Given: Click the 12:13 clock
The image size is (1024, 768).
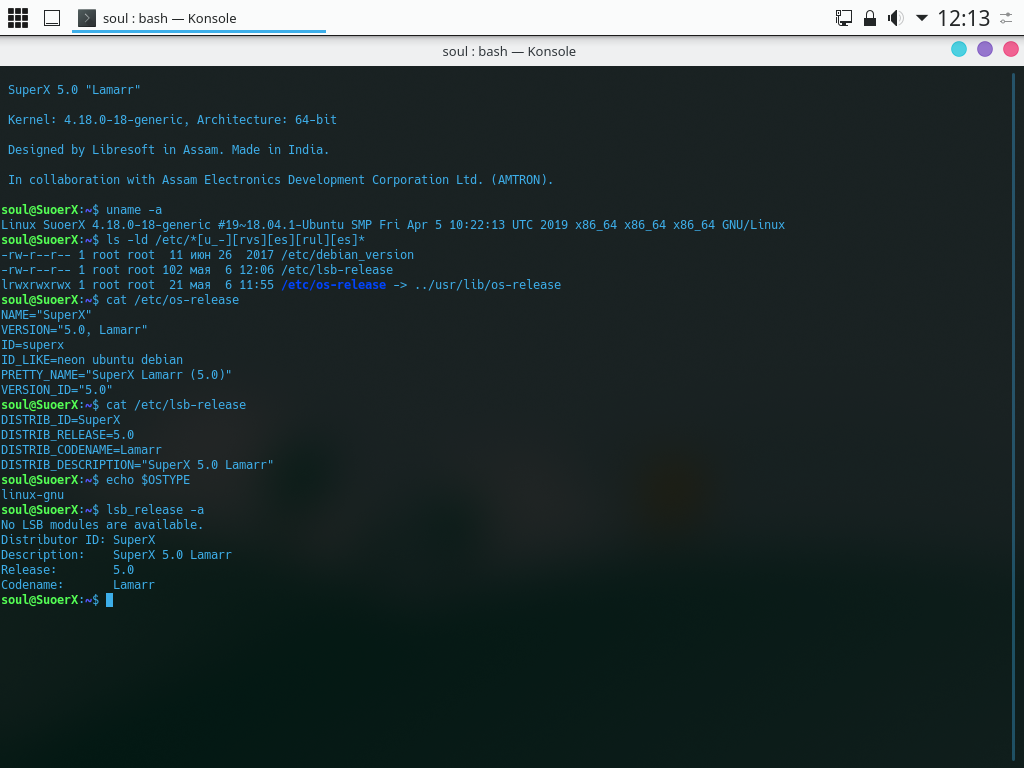Looking at the screenshot, I should pyautogui.click(x=964, y=18).
